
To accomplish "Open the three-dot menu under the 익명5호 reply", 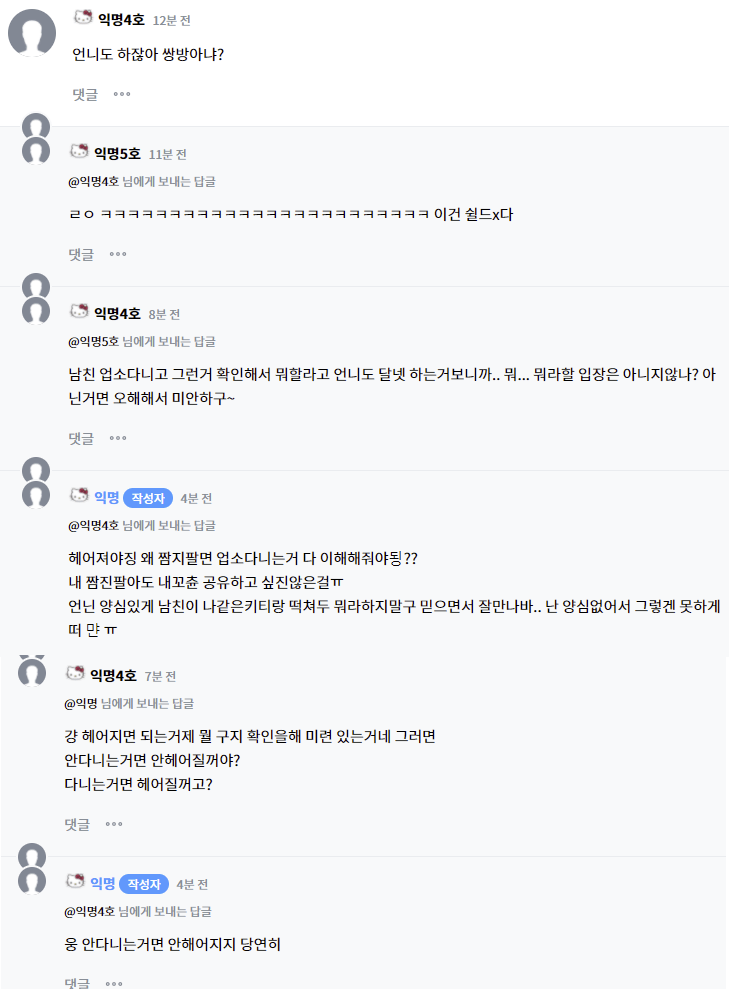I will pos(118,254).
